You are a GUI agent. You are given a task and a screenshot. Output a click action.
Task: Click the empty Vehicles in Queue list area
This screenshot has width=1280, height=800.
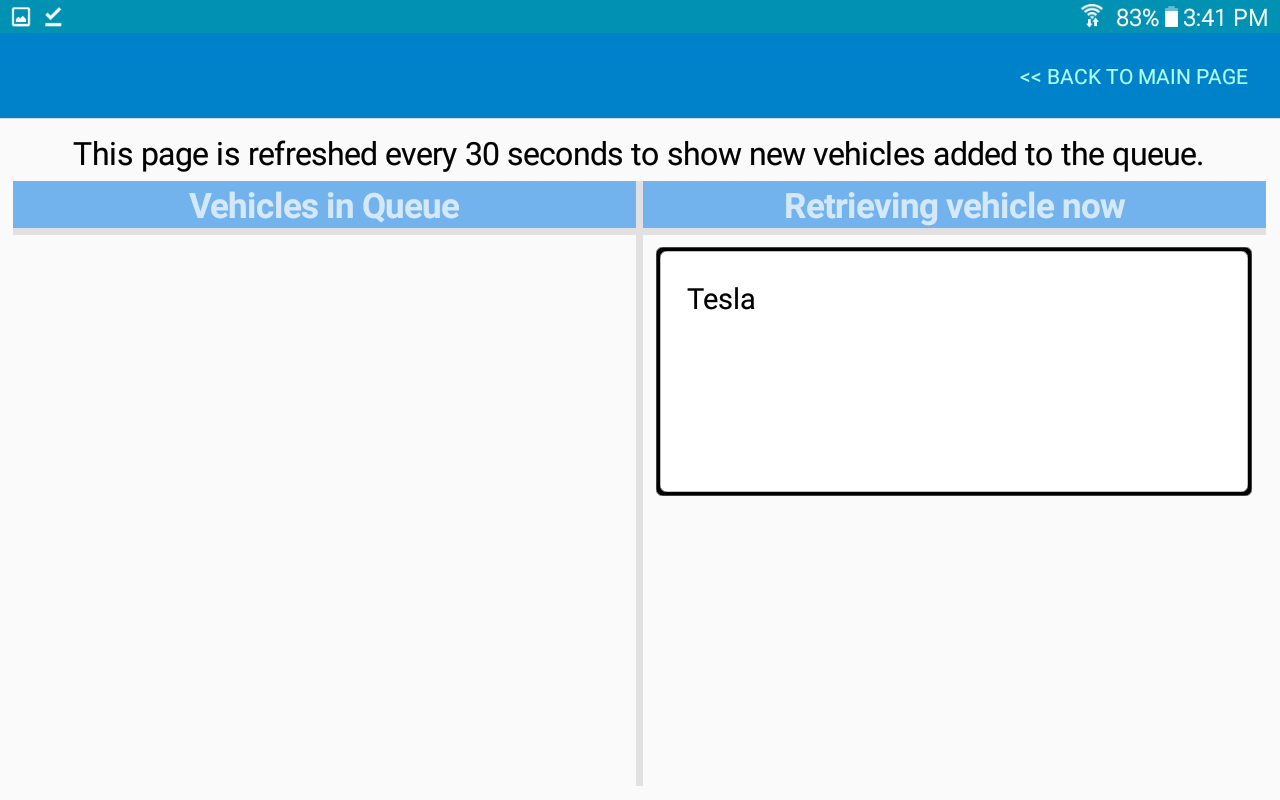click(324, 510)
